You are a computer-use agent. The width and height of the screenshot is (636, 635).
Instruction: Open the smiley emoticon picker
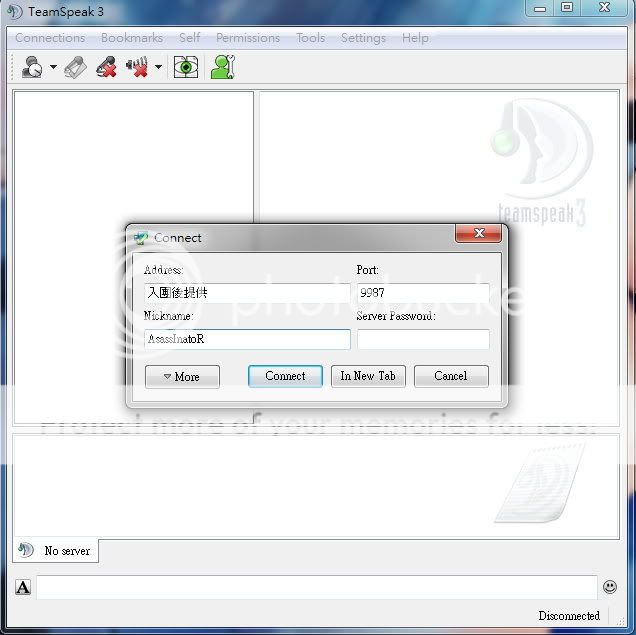coord(610,587)
